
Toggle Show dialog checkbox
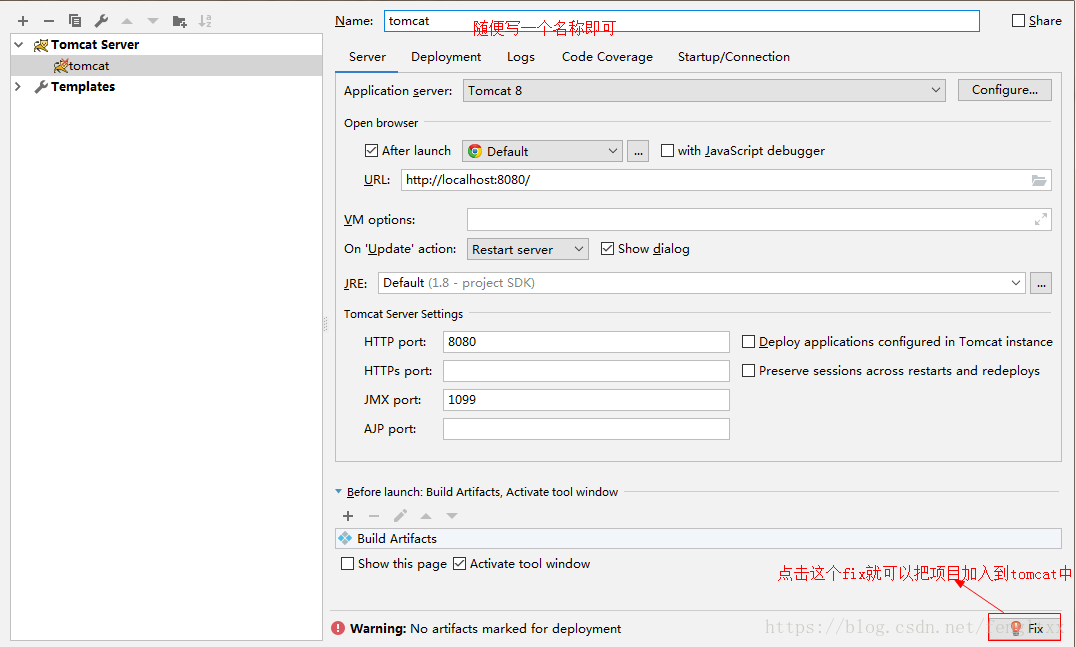(607, 248)
